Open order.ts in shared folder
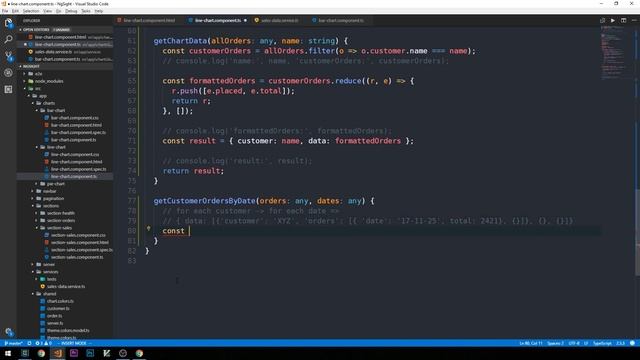This screenshot has width=640, height=360. click(54, 316)
